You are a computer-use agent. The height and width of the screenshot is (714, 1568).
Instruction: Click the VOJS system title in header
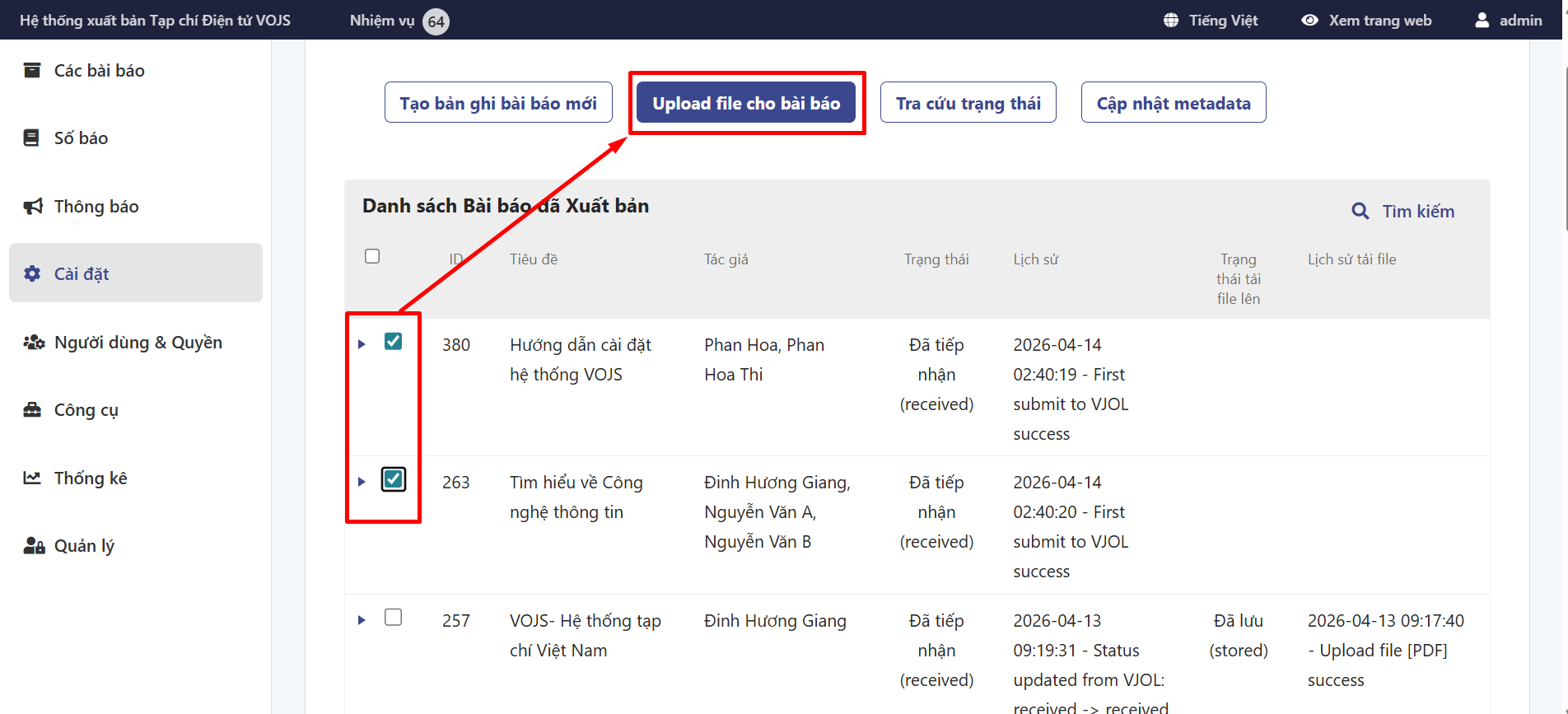pyautogui.click(x=155, y=20)
